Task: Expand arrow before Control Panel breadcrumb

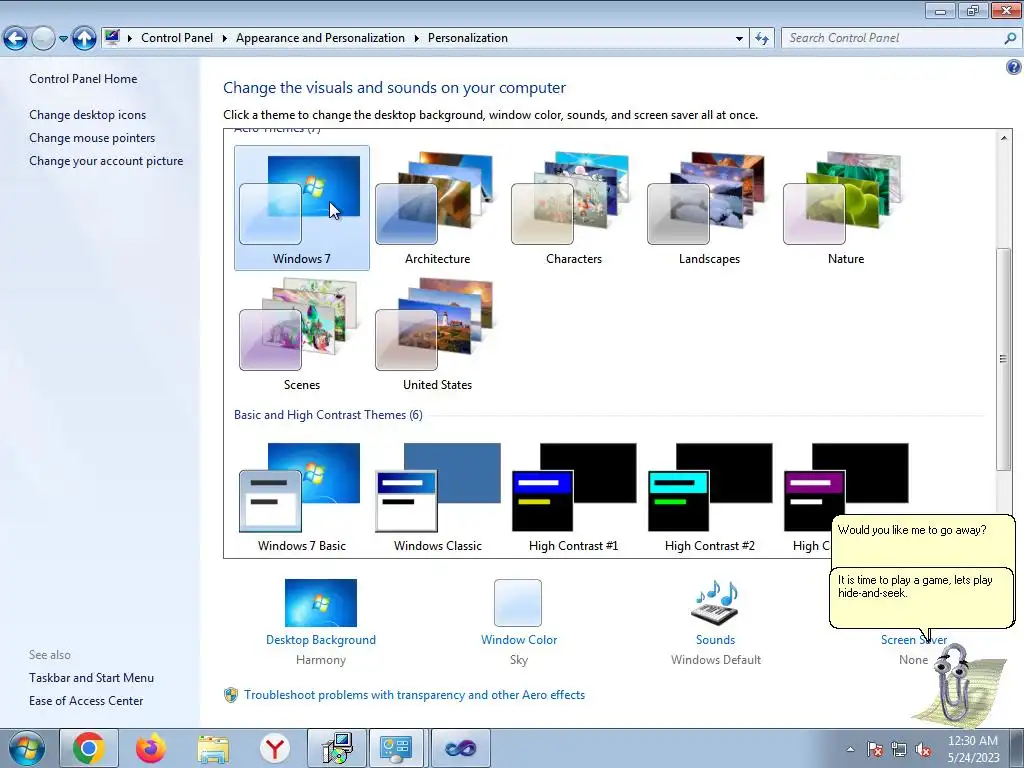Action: (x=129, y=38)
